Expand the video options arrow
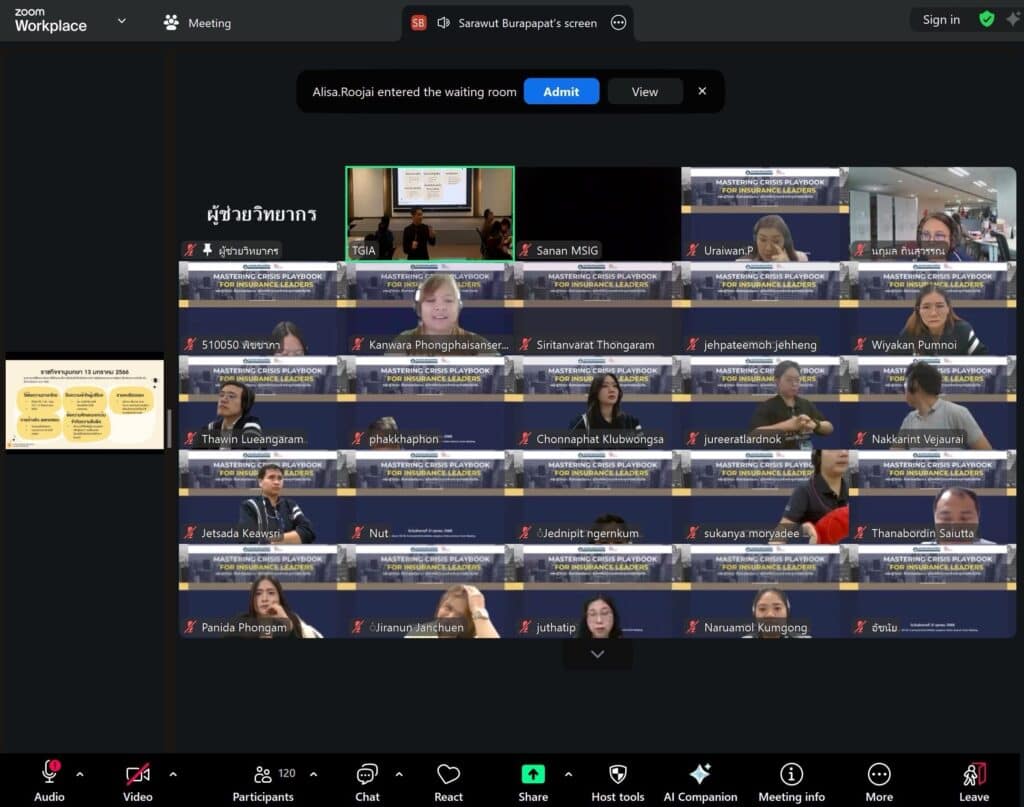This screenshot has width=1024, height=807. pyautogui.click(x=173, y=774)
